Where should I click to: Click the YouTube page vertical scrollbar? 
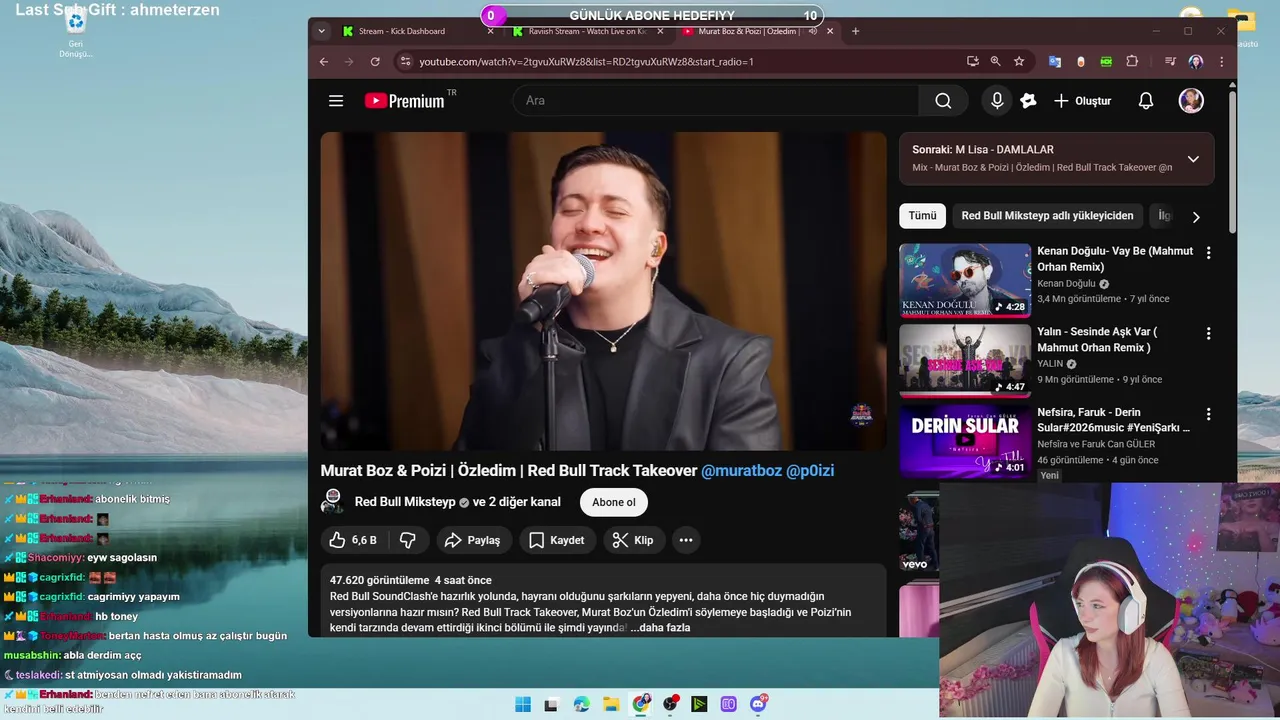[1232, 160]
